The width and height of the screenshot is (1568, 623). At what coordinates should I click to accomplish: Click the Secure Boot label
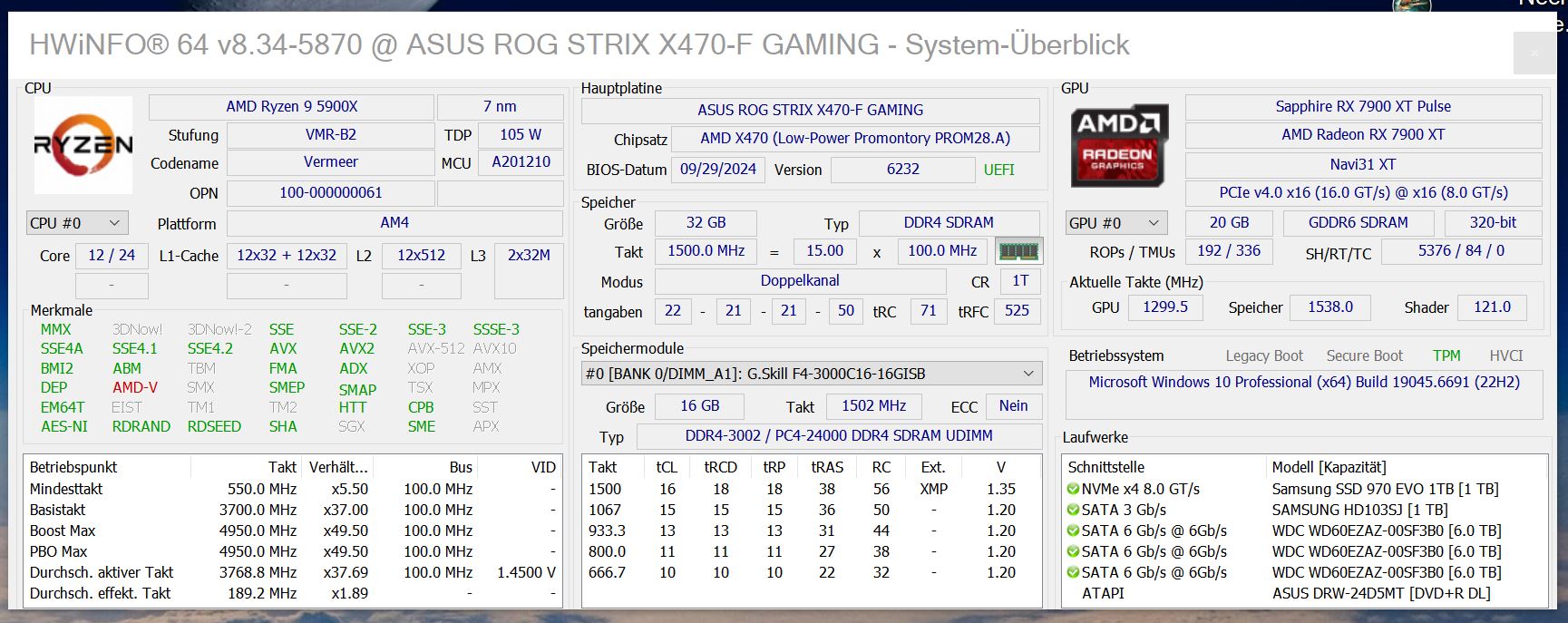(x=1364, y=356)
